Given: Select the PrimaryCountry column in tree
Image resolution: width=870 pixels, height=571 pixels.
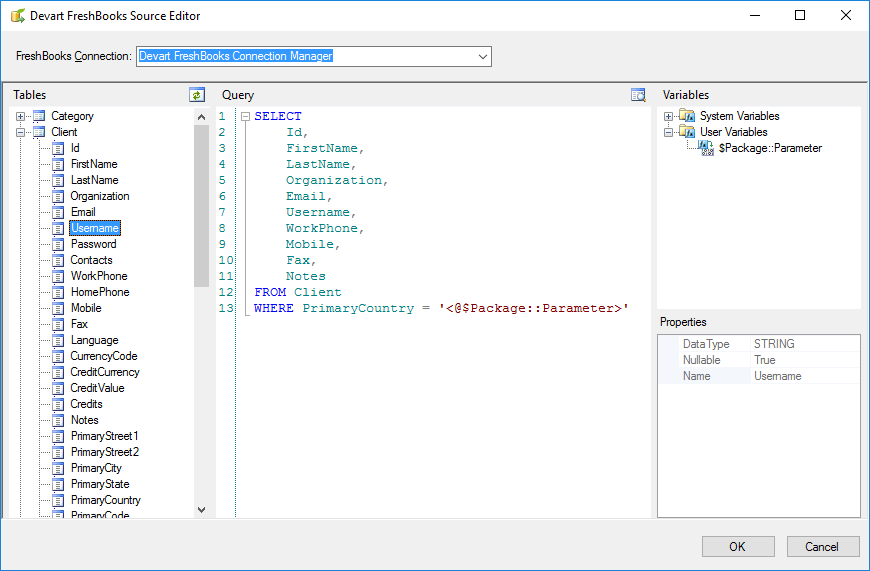Looking at the screenshot, I should coord(105,500).
